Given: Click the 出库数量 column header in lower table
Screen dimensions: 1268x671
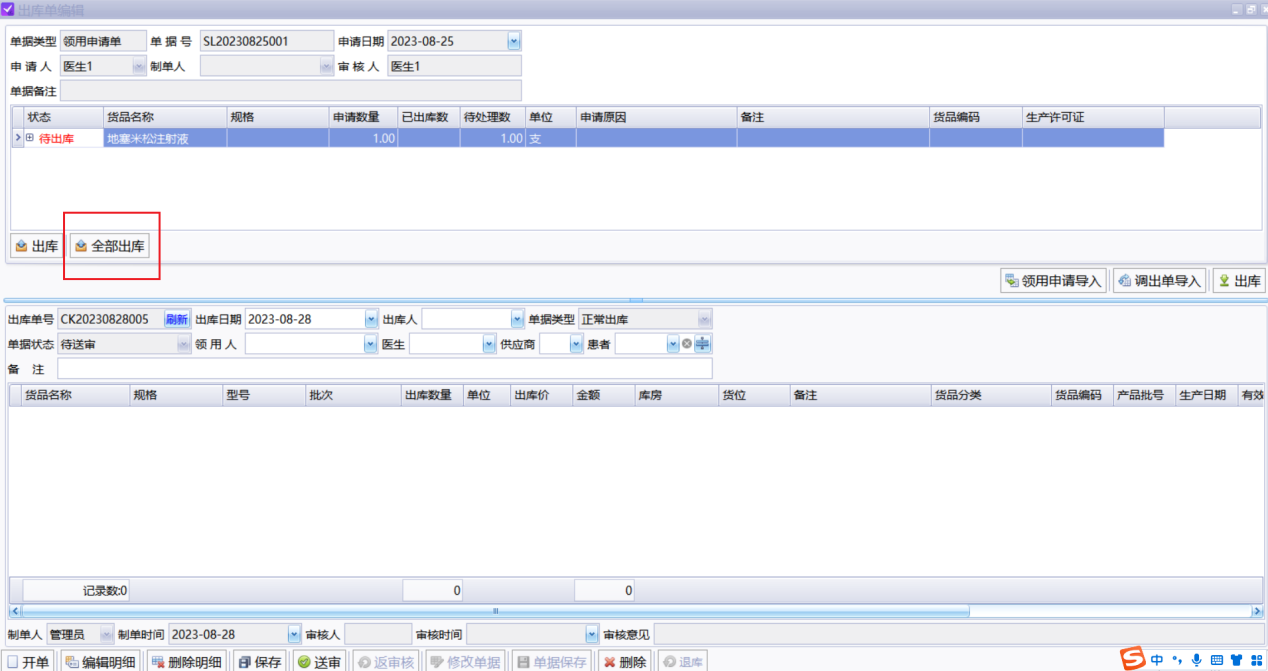Looking at the screenshot, I should coord(433,395).
